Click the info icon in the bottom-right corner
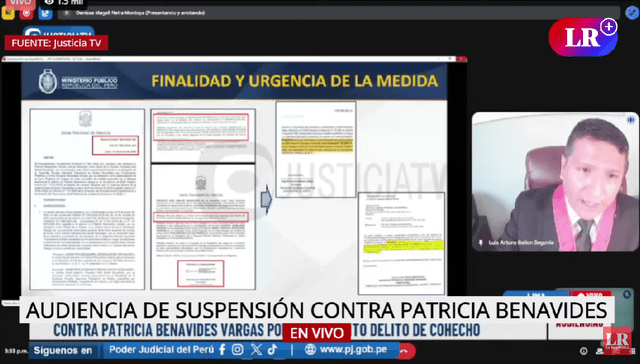The height and width of the screenshot is (364, 640). [x=584, y=351]
